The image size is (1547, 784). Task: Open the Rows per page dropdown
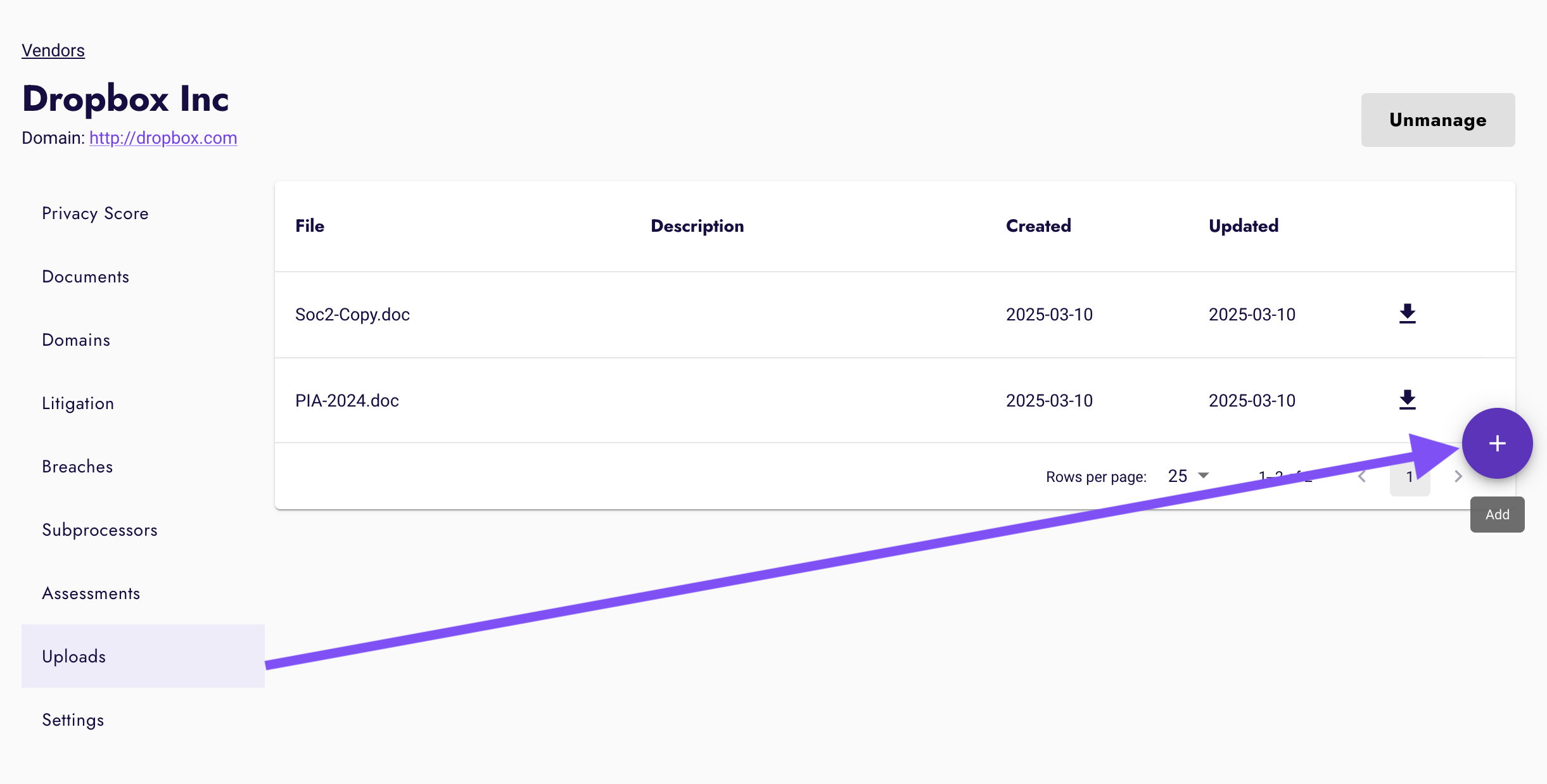coord(1188,476)
